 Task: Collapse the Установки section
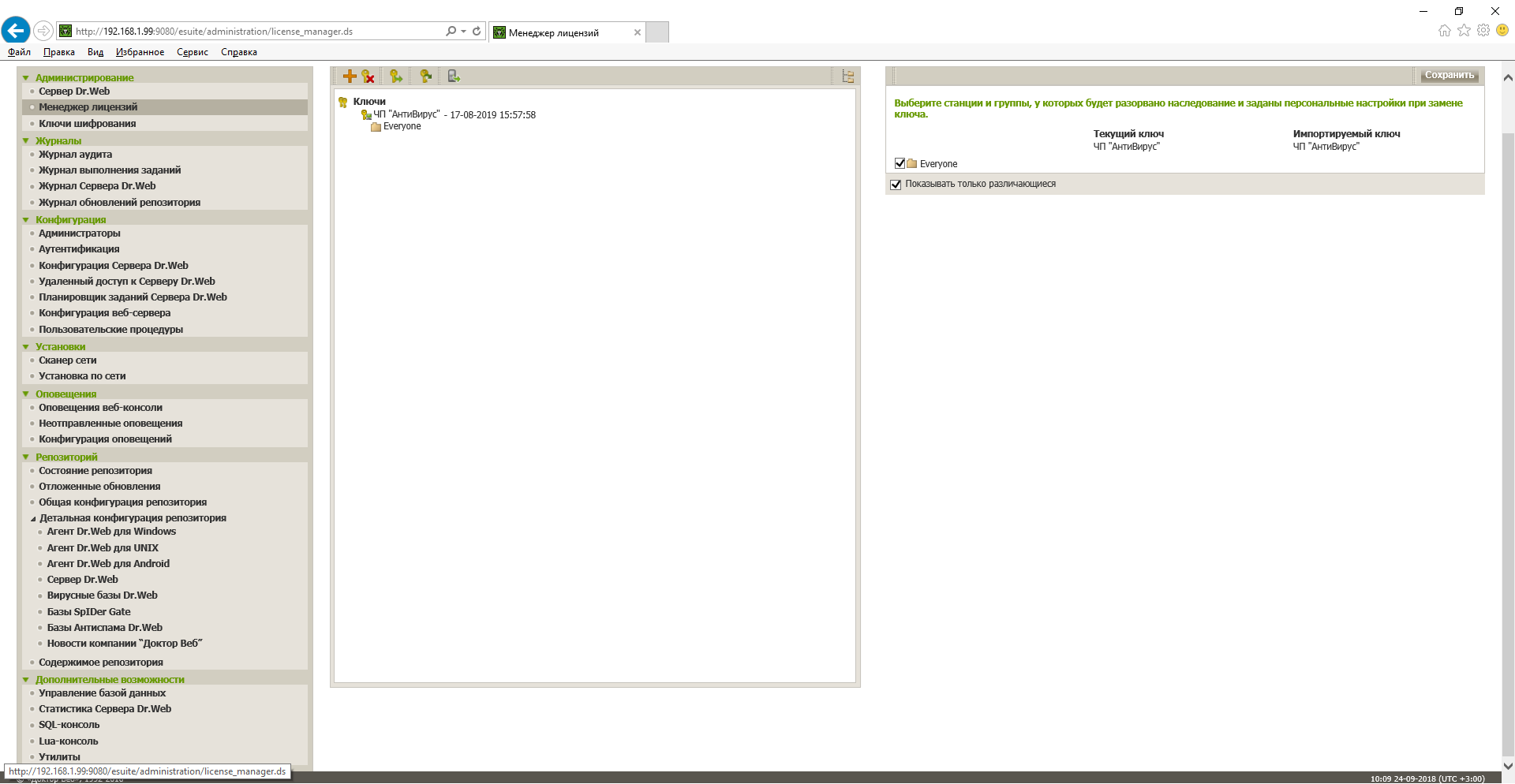pos(26,347)
